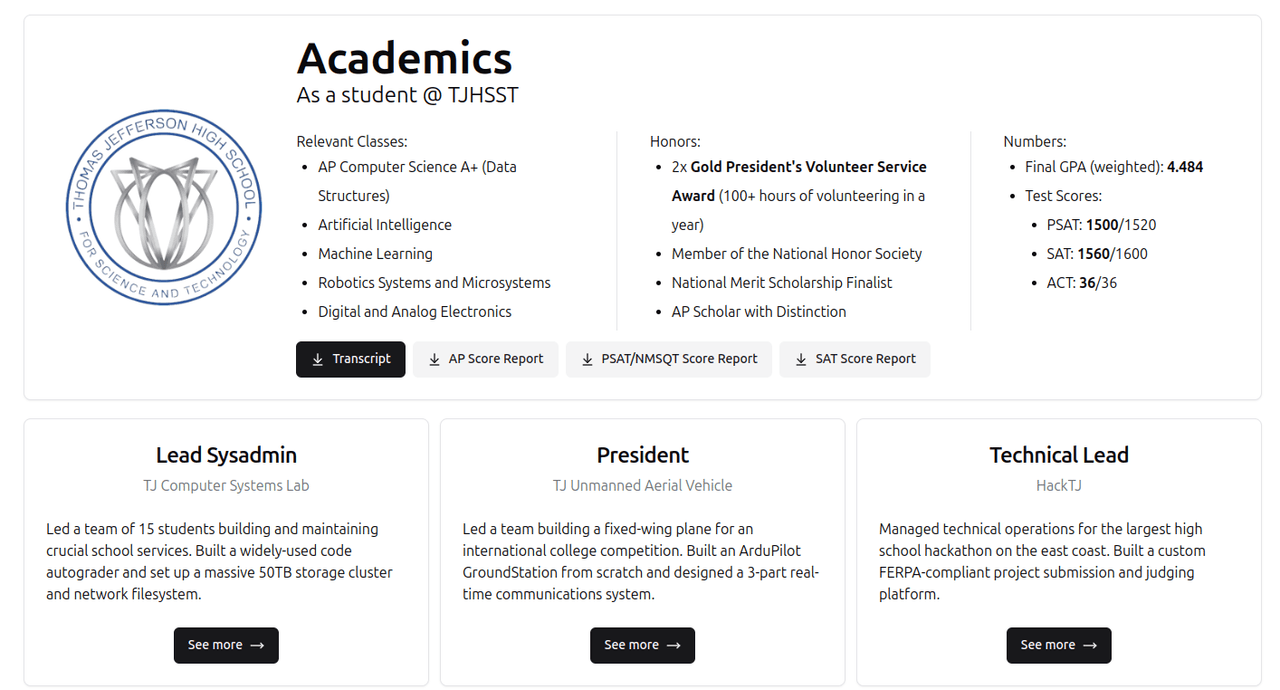Select the Lead Sysadmin card title
This screenshot has width=1280, height=690.
(226, 455)
